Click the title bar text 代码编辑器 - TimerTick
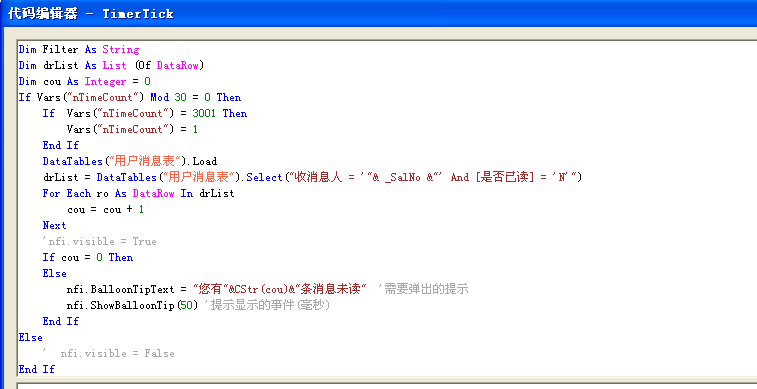This screenshot has height=389, width=757. point(91,14)
